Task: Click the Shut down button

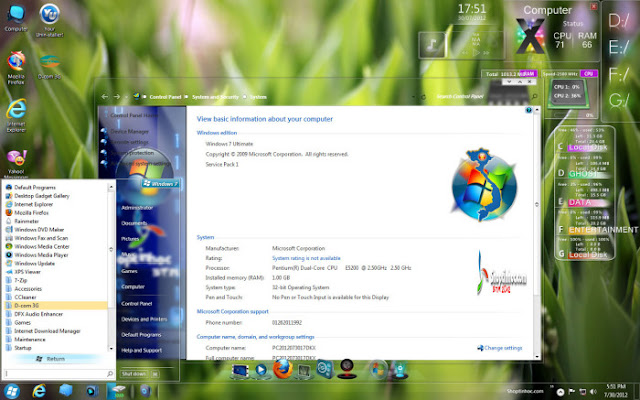Action: click(x=134, y=374)
